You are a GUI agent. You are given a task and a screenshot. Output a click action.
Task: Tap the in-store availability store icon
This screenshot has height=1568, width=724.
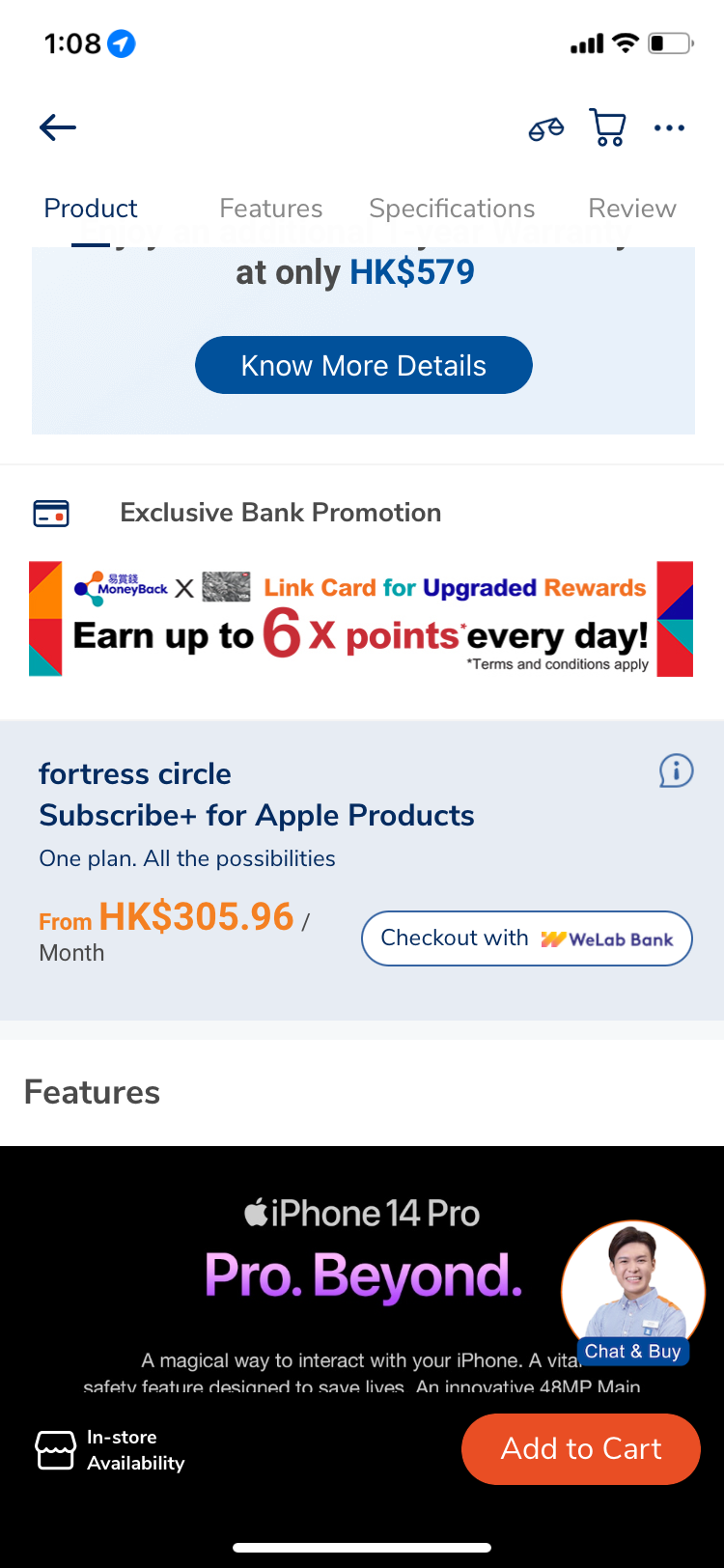pos(55,1448)
